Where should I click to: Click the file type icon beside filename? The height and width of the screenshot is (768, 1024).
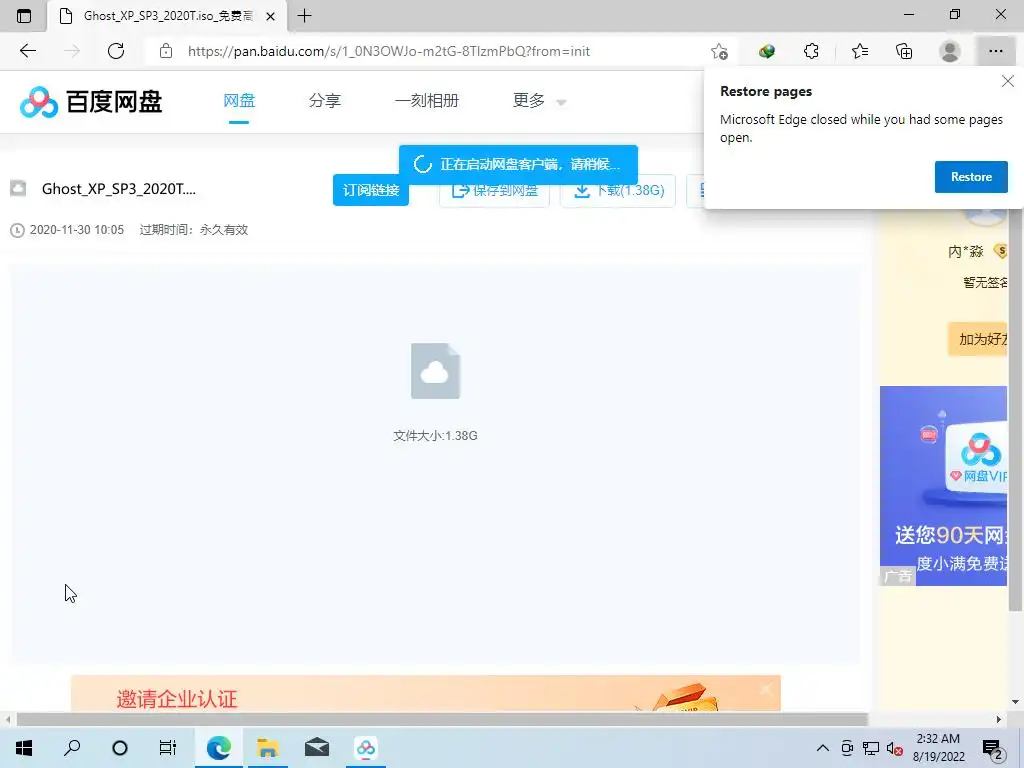pyautogui.click(x=18, y=189)
